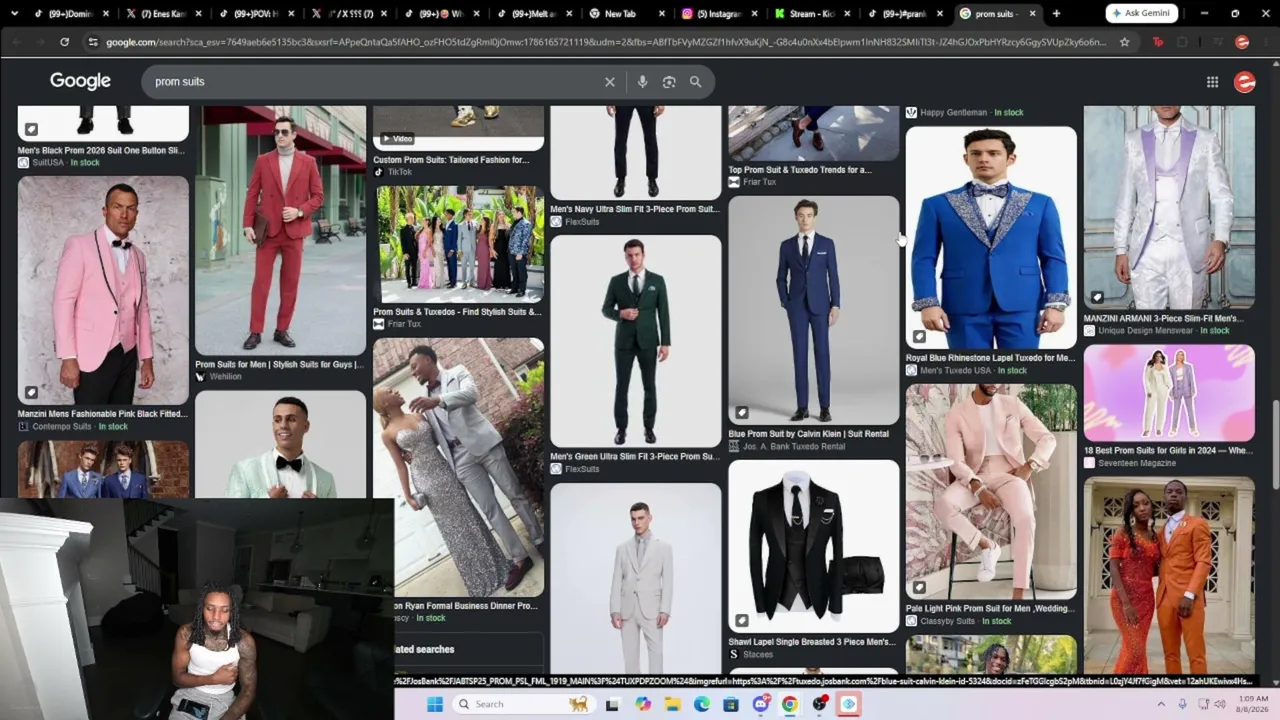Open the white and lavender Armani suit image

click(1169, 208)
